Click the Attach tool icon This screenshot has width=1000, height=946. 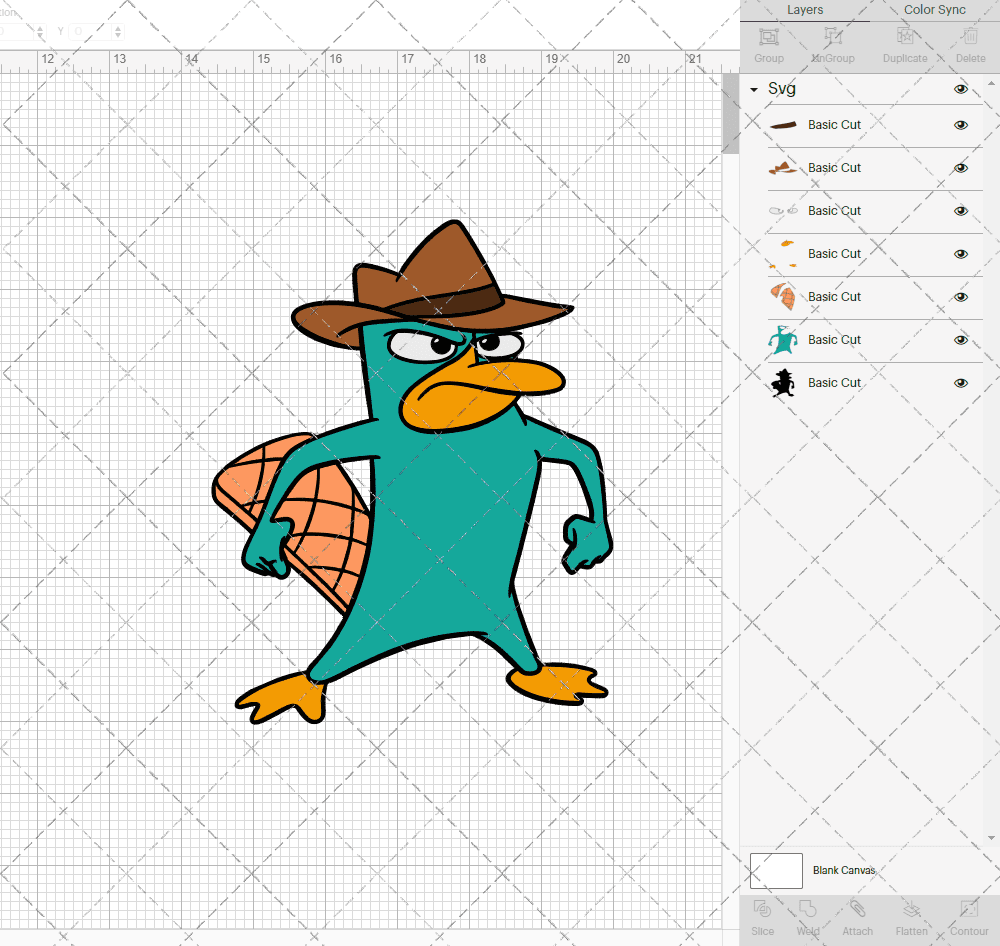click(857, 908)
